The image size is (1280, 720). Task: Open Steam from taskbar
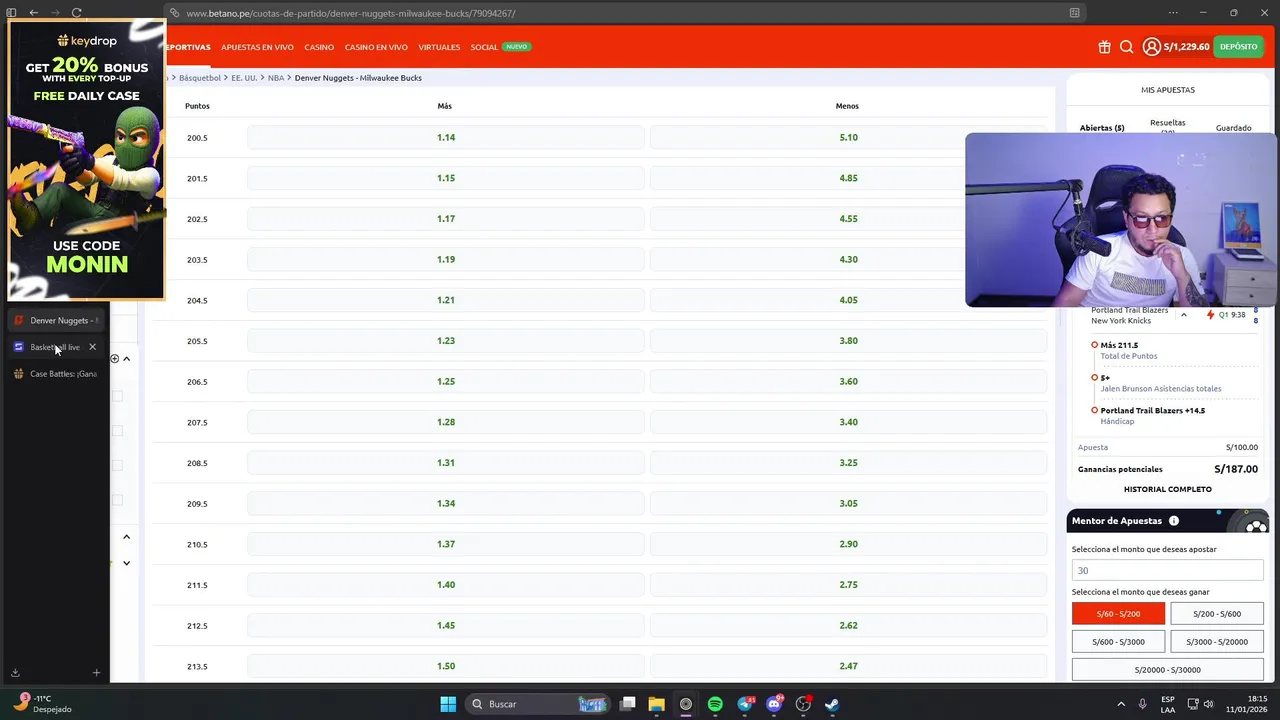click(x=832, y=704)
